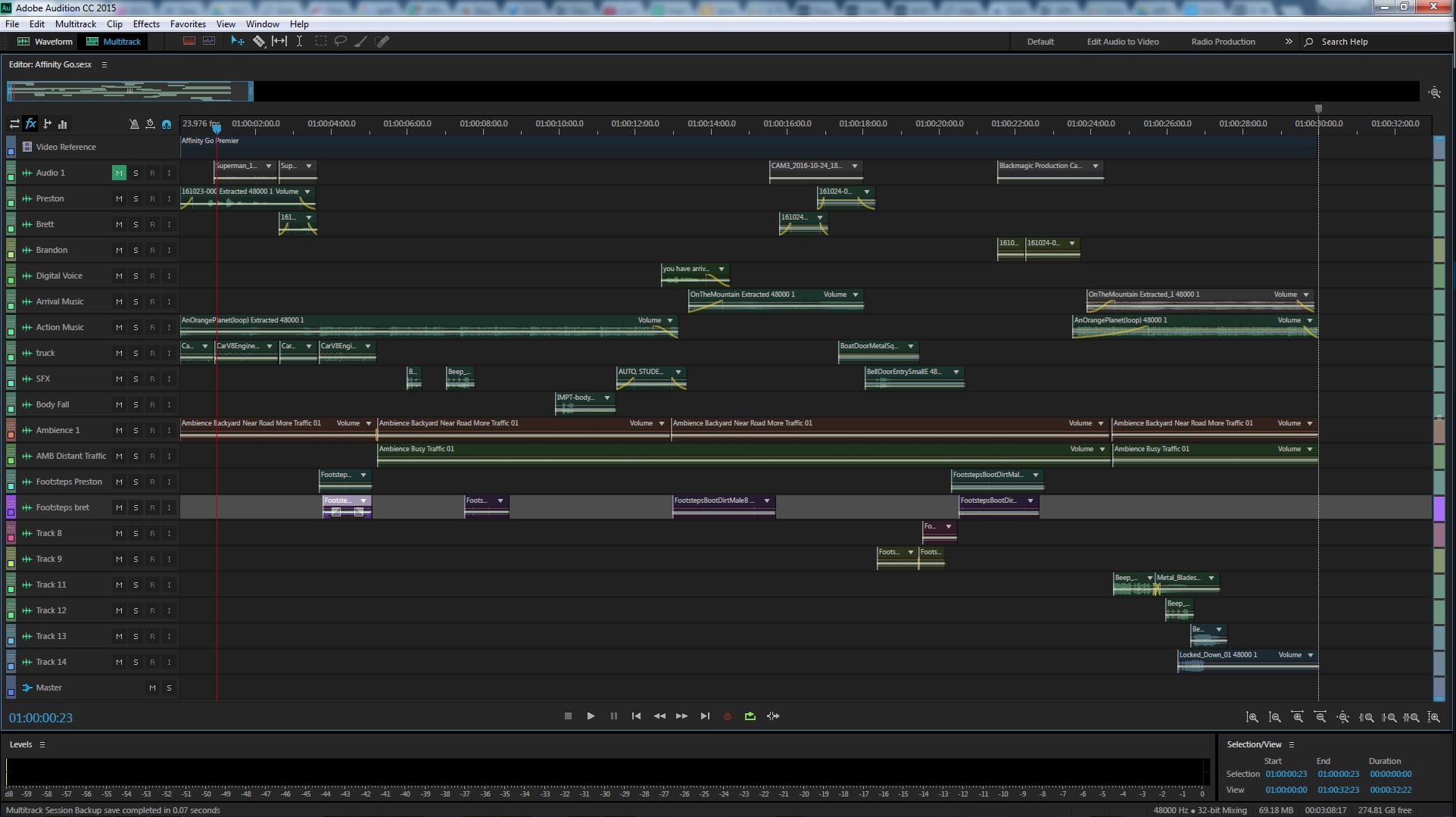
Task: Zoom in time icon
Action: click(x=1298, y=717)
